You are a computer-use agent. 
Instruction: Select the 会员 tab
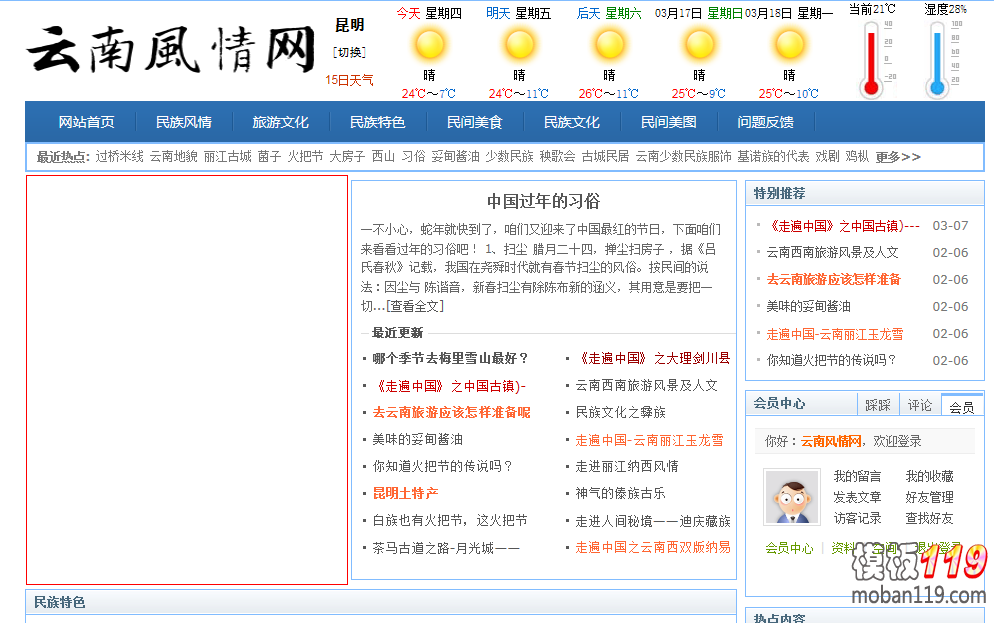pyautogui.click(x=962, y=406)
